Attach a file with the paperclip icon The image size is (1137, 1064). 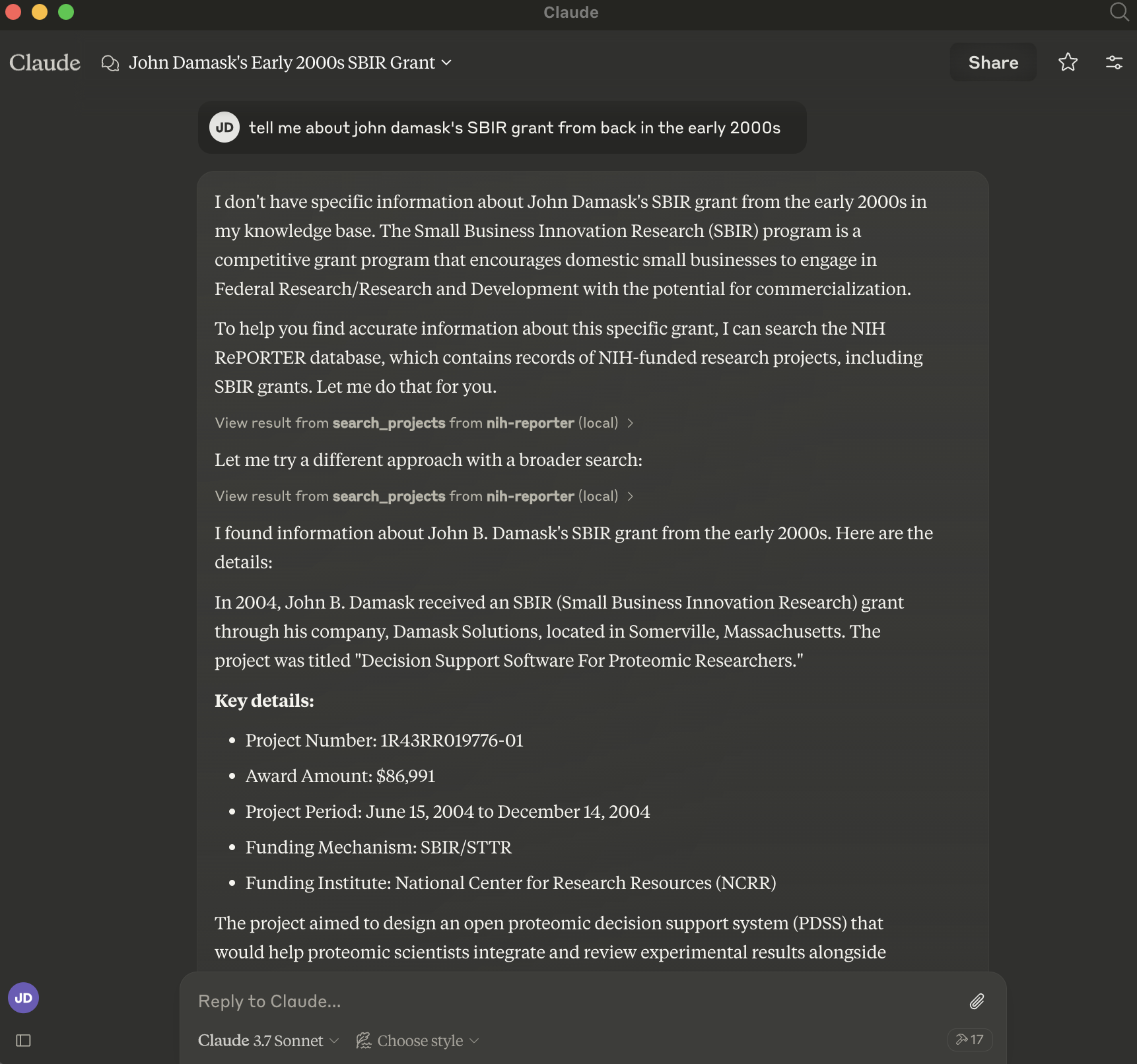point(977,1001)
